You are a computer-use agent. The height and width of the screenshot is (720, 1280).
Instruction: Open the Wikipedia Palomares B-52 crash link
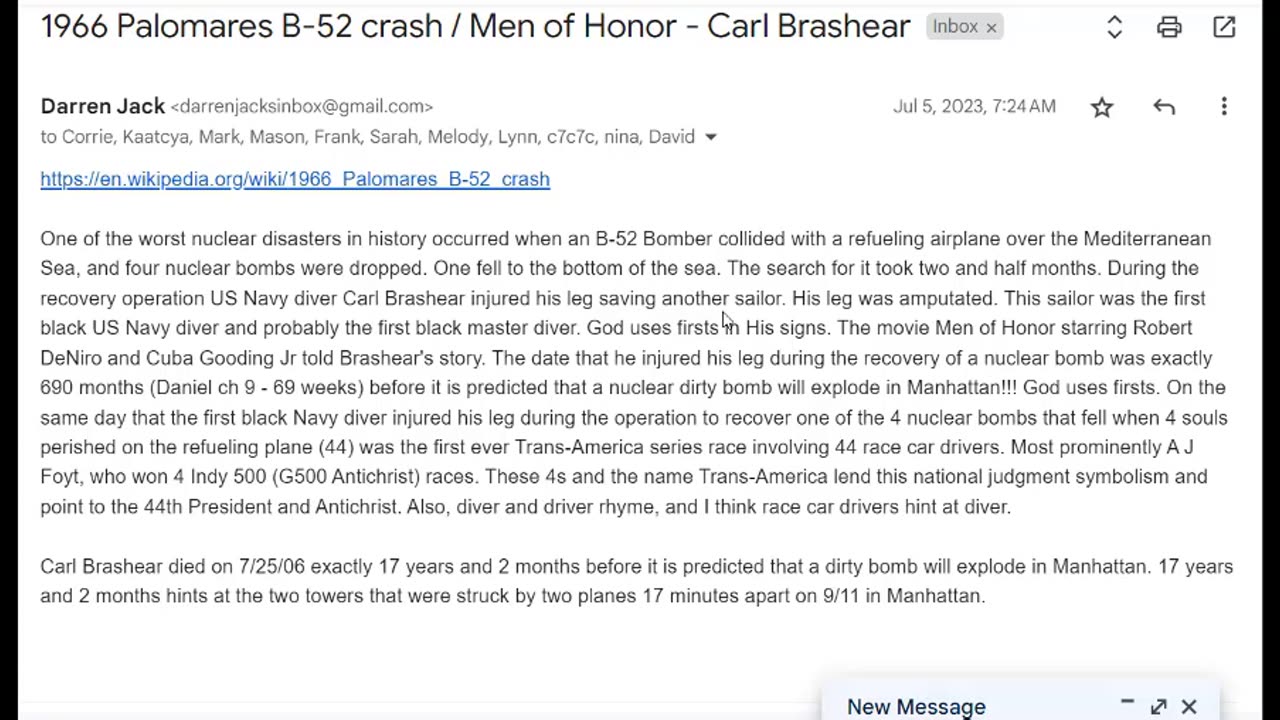coord(295,179)
